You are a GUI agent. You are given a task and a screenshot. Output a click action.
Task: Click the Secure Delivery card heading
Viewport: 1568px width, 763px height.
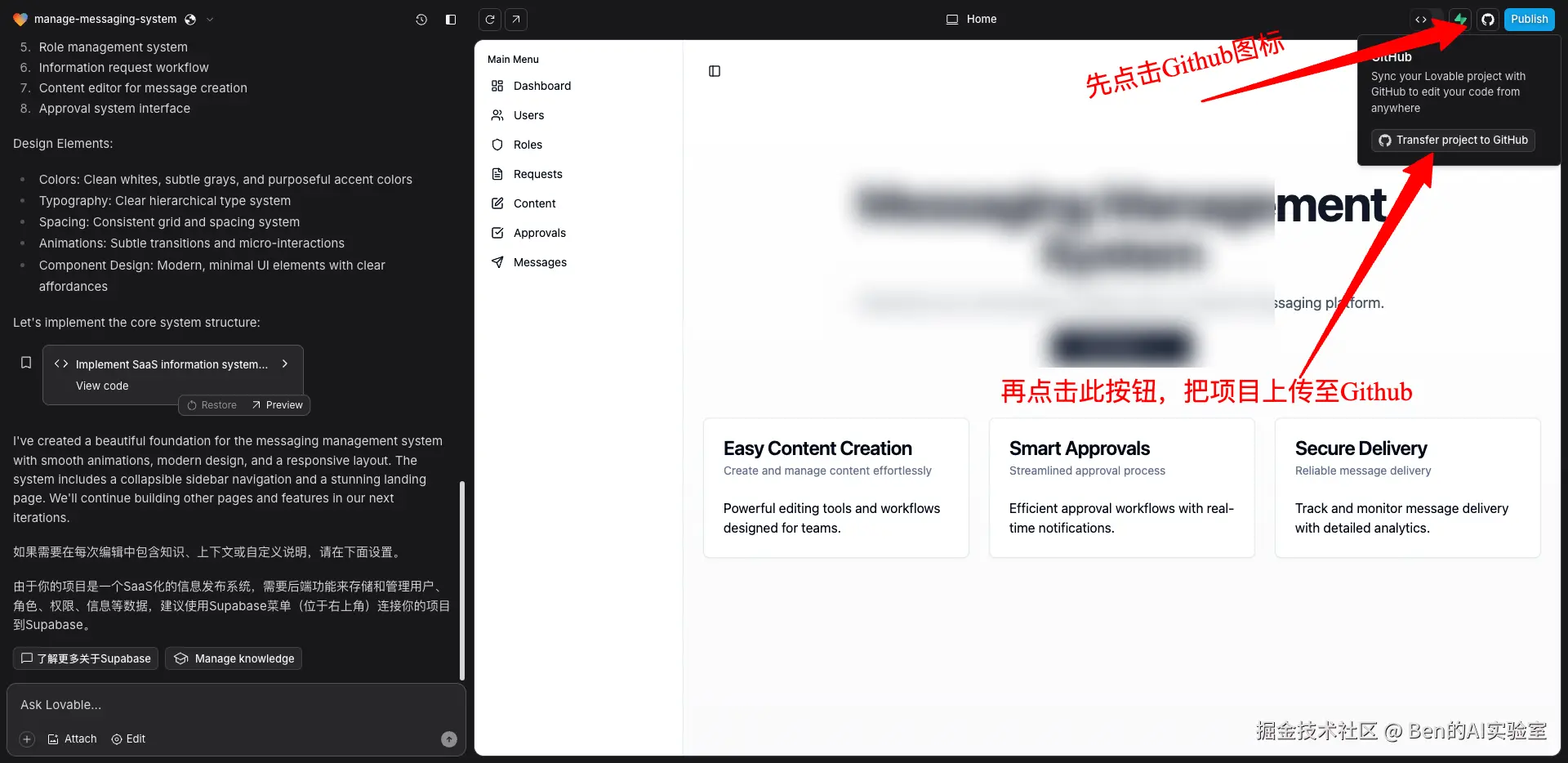(x=1361, y=448)
